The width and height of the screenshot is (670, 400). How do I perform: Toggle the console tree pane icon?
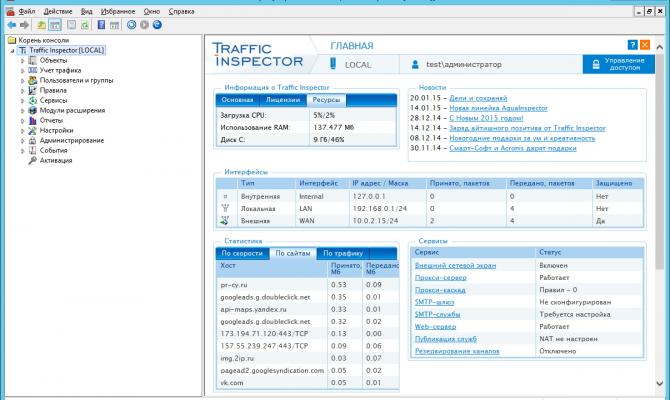pyautogui.click(x=55, y=25)
